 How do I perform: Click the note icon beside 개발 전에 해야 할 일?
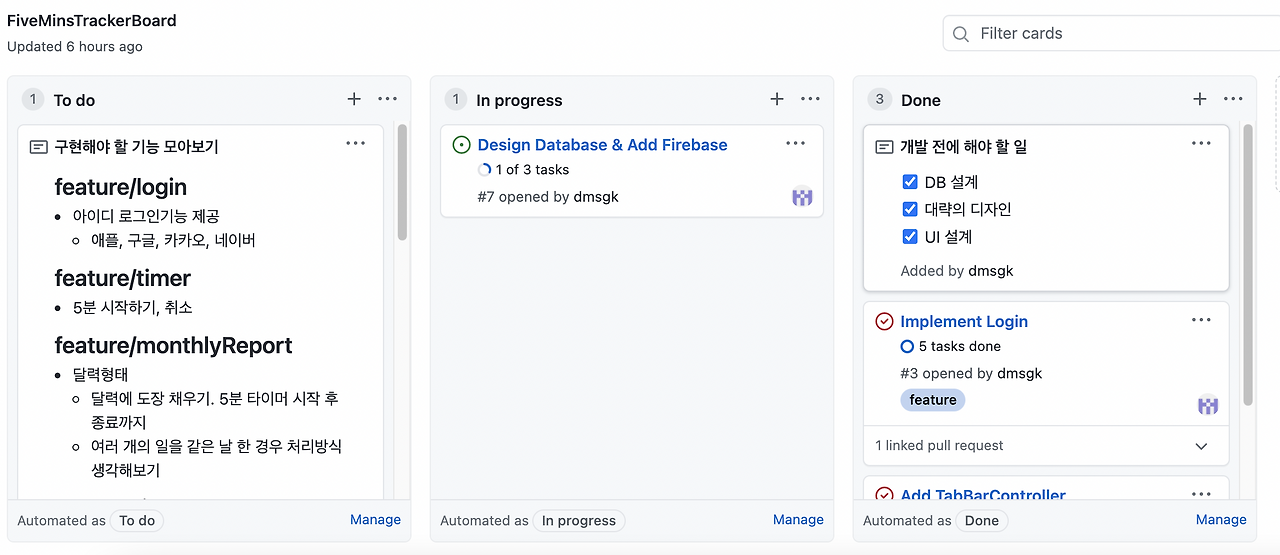coord(884,147)
